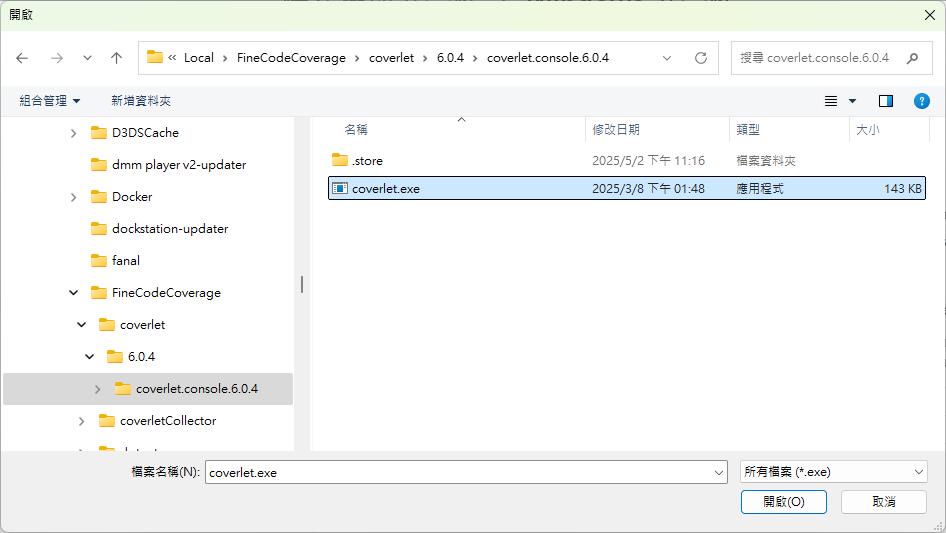Refresh the current folder view

pyautogui.click(x=700, y=58)
